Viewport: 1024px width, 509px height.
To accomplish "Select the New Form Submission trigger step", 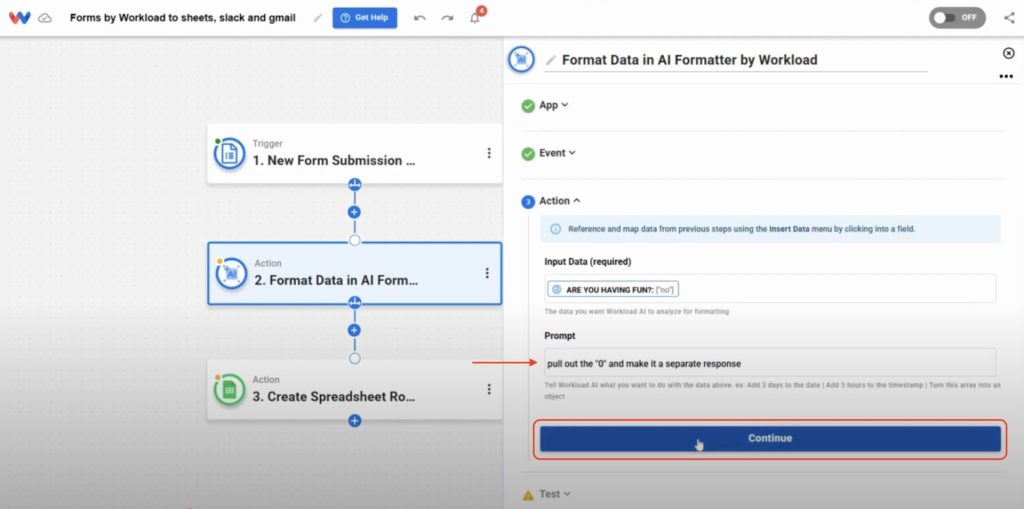I will [355, 154].
